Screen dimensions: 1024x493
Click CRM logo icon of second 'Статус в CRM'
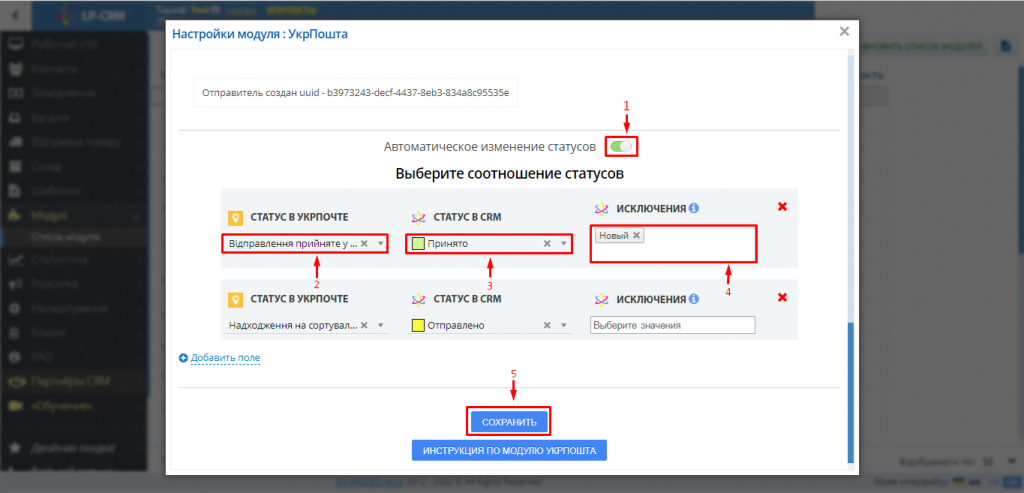coord(419,299)
